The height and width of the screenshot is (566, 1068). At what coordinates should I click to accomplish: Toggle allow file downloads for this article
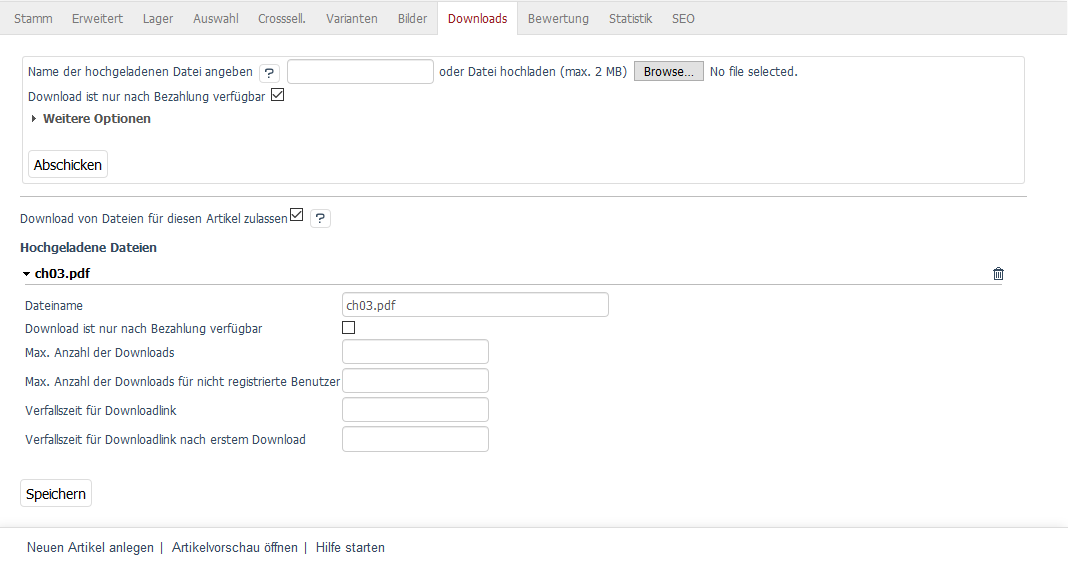296,216
